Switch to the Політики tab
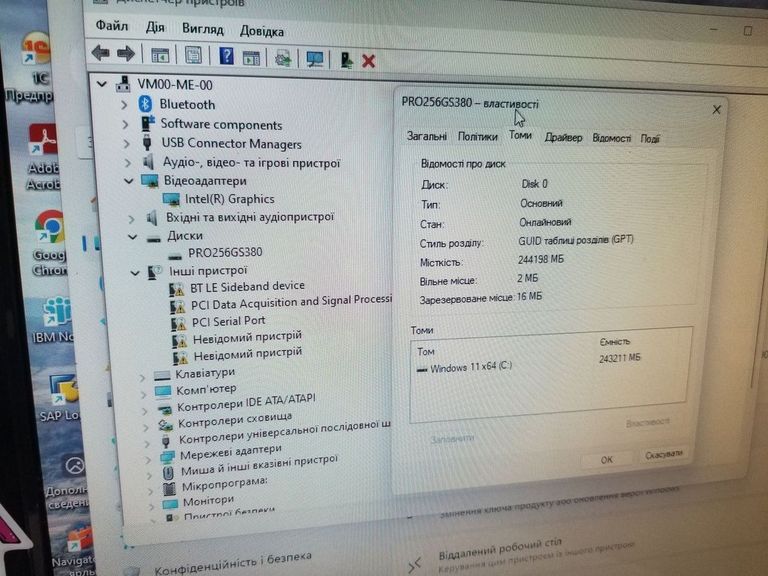 coord(478,137)
